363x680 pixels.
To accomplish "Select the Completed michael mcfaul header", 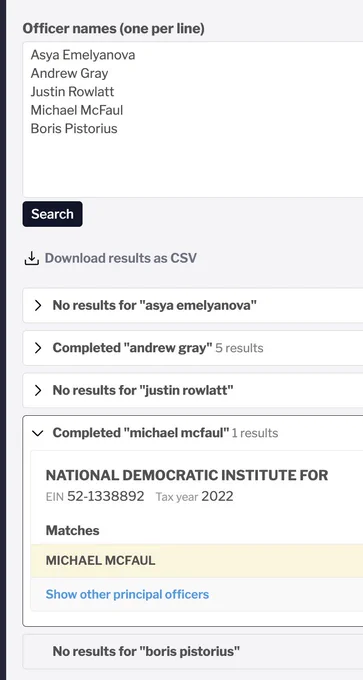I will pos(193,433).
